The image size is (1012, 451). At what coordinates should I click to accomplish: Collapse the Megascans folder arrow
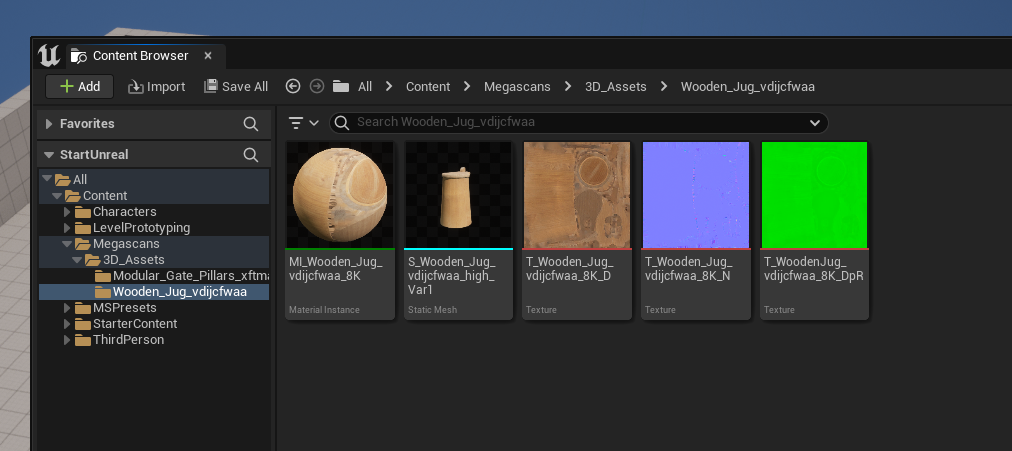tap(67, 243)
